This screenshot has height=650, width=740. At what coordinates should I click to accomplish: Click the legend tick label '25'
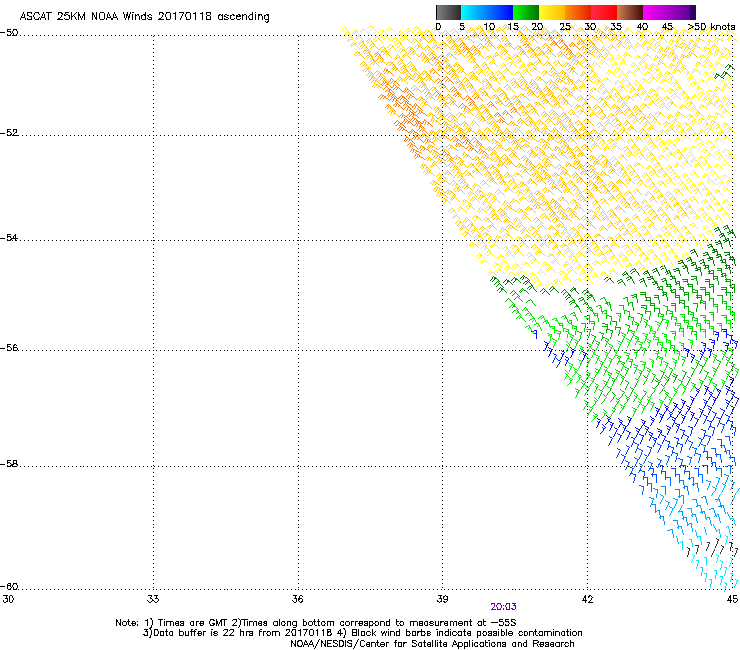pos(565,27)
